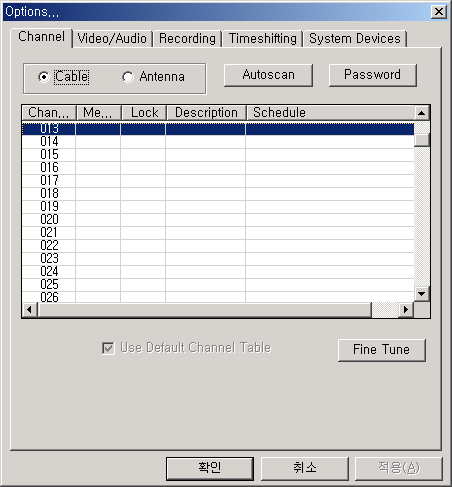Select channel row 024
The width and height of the screenshot is (452, 487).
(x=218, y=272)
